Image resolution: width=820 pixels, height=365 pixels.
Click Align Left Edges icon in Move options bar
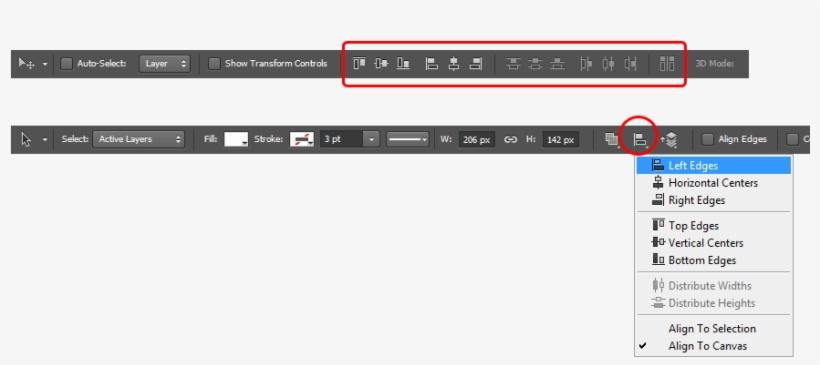[431, 64]
